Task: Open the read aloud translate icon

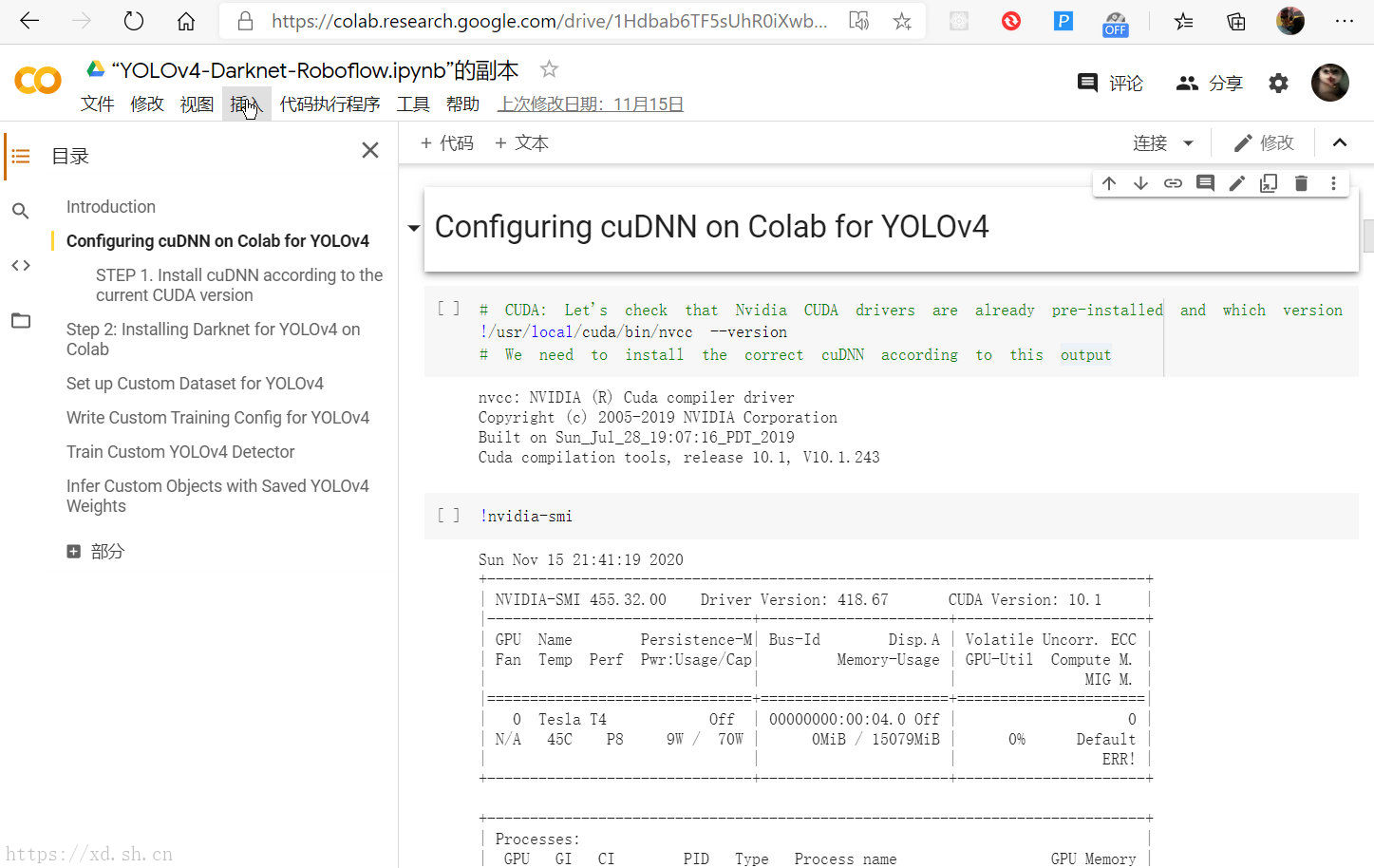Action: [x=859, y=21]
